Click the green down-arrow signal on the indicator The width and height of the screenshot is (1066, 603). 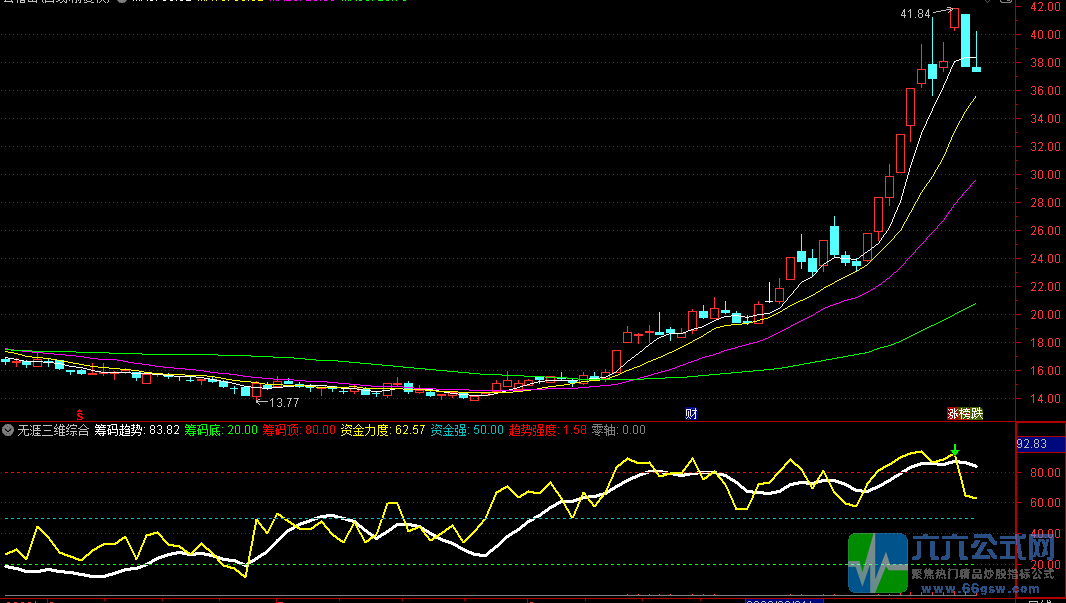pyautogui.click(x=955, y=450)
